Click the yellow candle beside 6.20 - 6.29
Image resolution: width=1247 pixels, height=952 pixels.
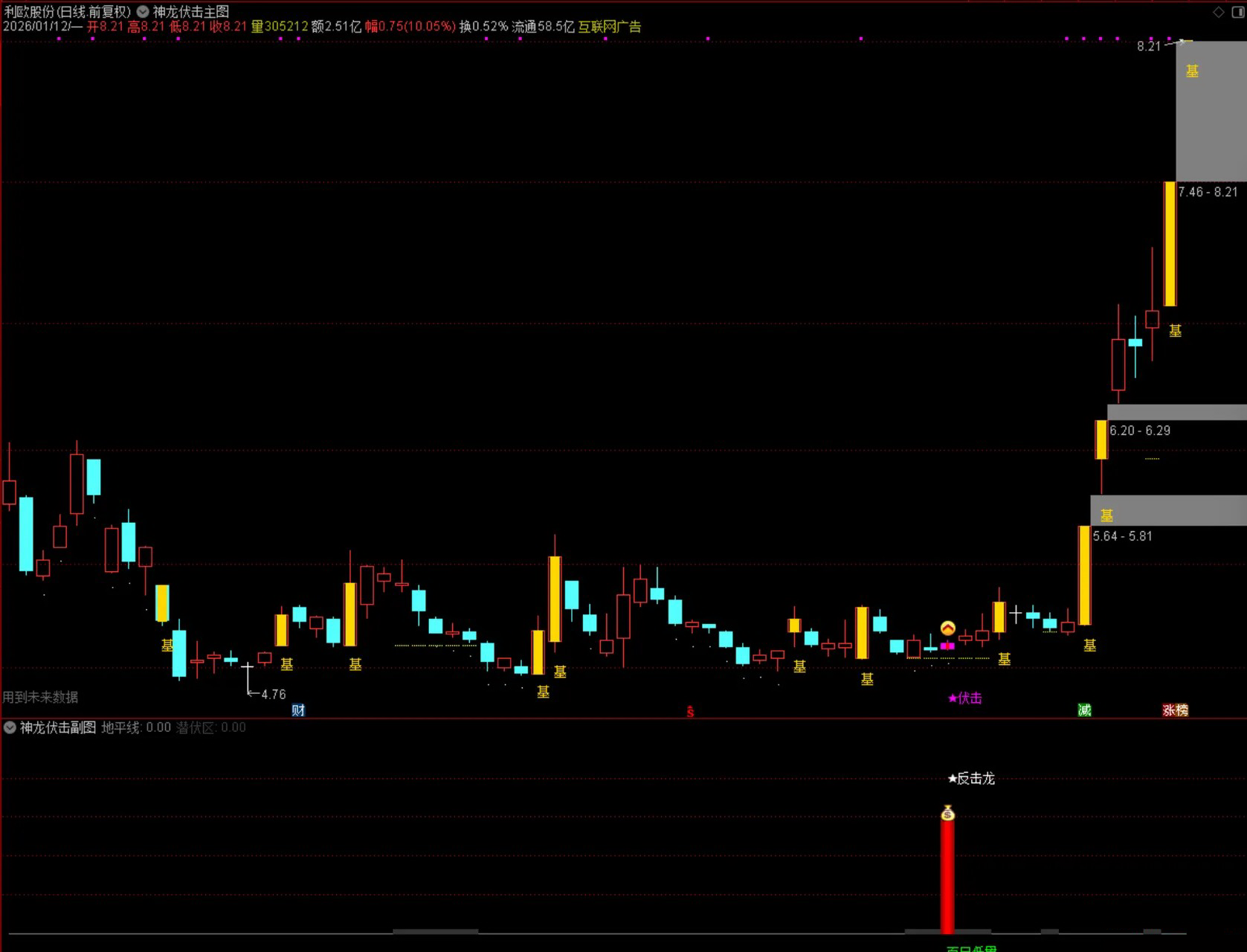[1101, 440]
